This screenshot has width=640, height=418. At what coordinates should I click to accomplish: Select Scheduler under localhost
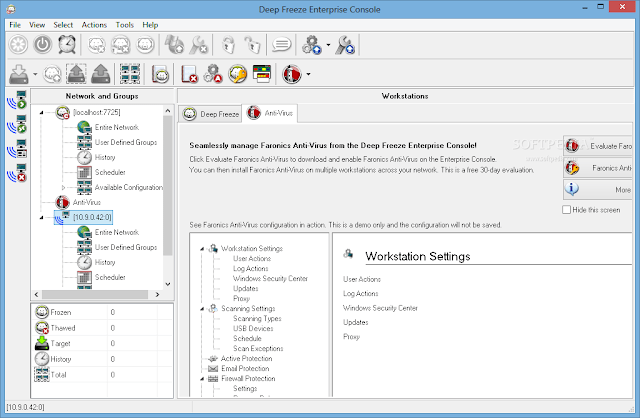110,172
